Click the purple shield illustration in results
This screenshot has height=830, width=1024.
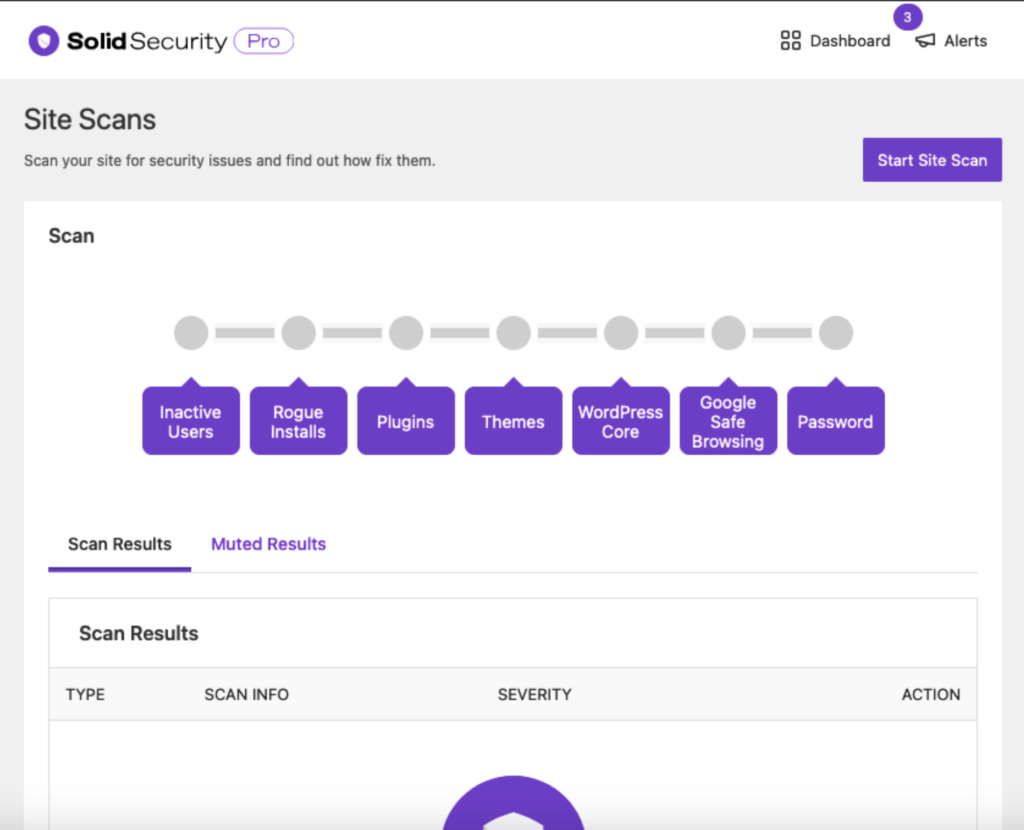click(x=513, y=803)
